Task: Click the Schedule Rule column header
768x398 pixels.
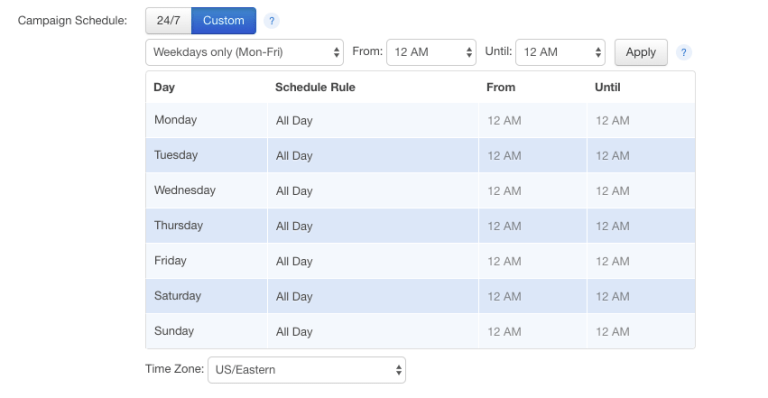Action: coord(315,87)
